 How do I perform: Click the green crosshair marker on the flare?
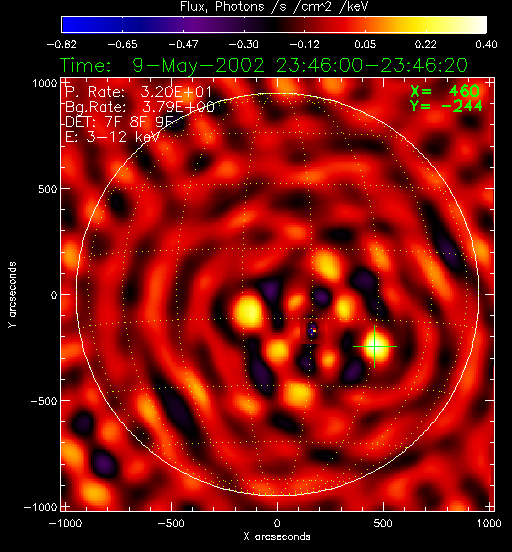pyautogui.click(x=375, y=346)
